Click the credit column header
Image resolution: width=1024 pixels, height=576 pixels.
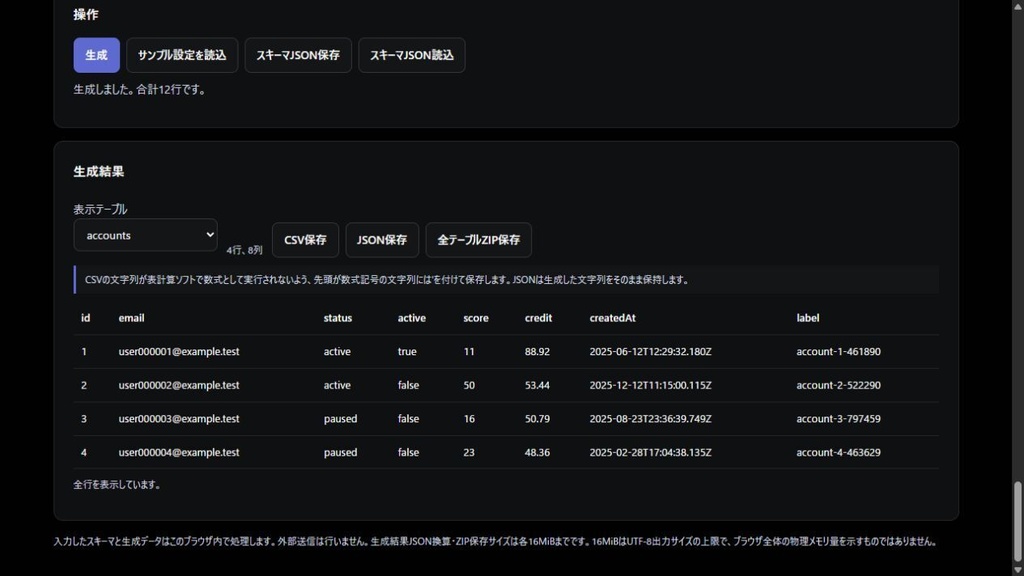(538, 318)
